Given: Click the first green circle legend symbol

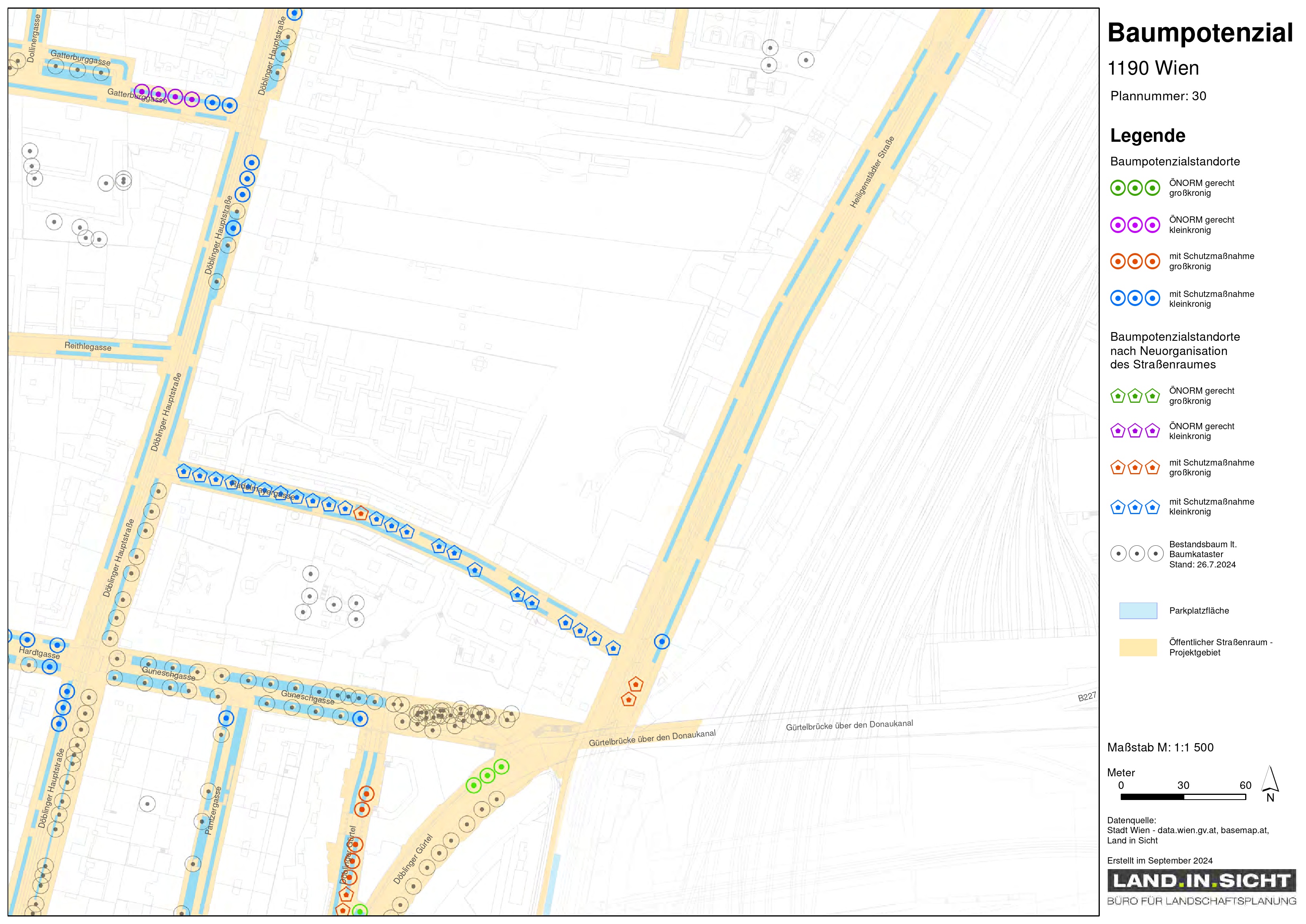Looking at the screenshot, I should tap(1118, 188).
